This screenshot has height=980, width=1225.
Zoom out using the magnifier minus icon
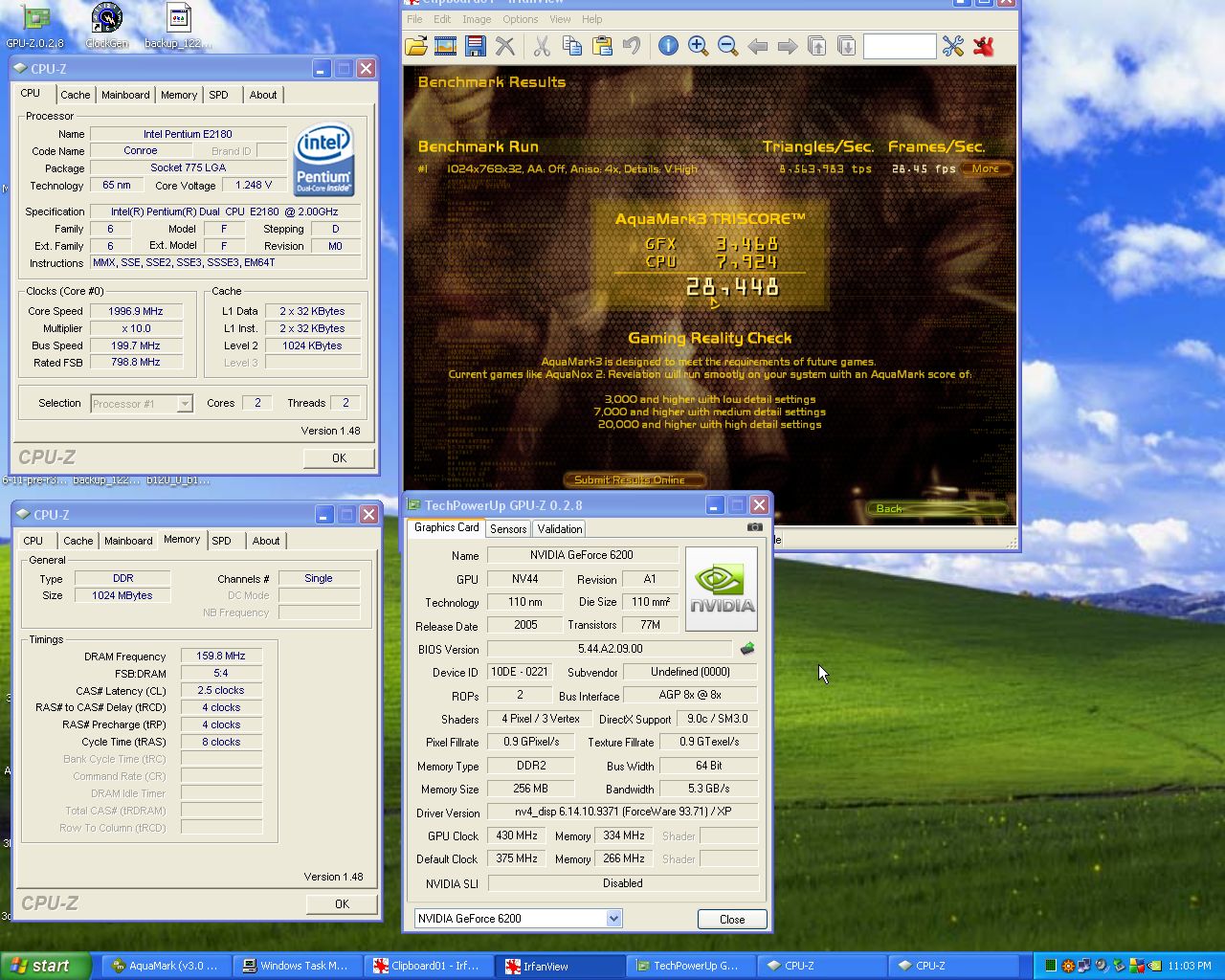pyautogui.click(x=727, y=46)
